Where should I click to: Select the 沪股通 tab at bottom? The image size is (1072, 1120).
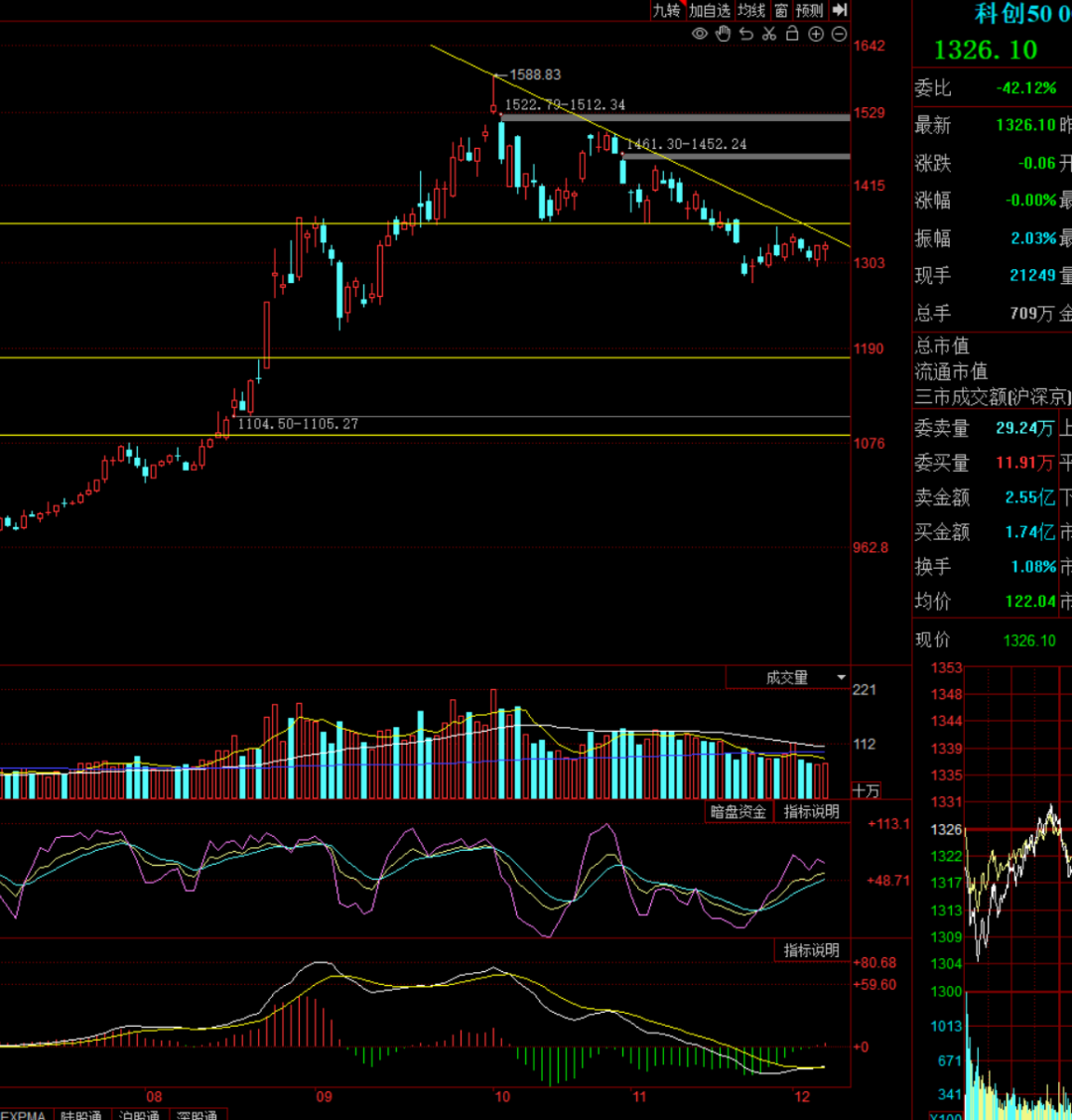140,1116
